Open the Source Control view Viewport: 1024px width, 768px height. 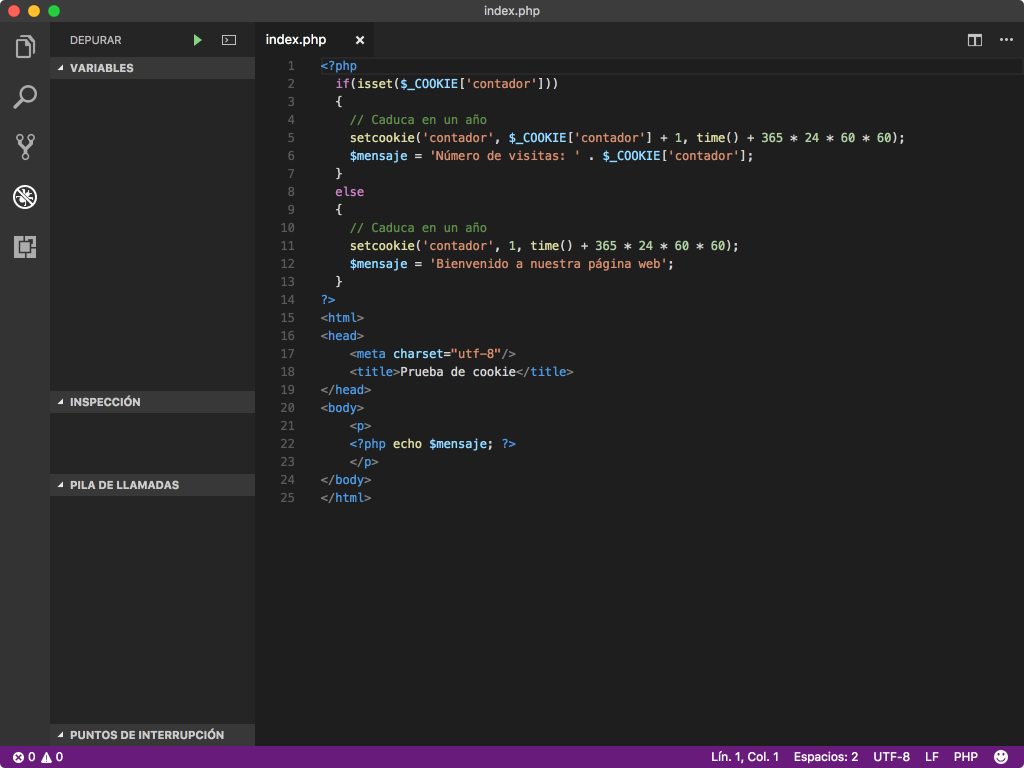(24, 146)
